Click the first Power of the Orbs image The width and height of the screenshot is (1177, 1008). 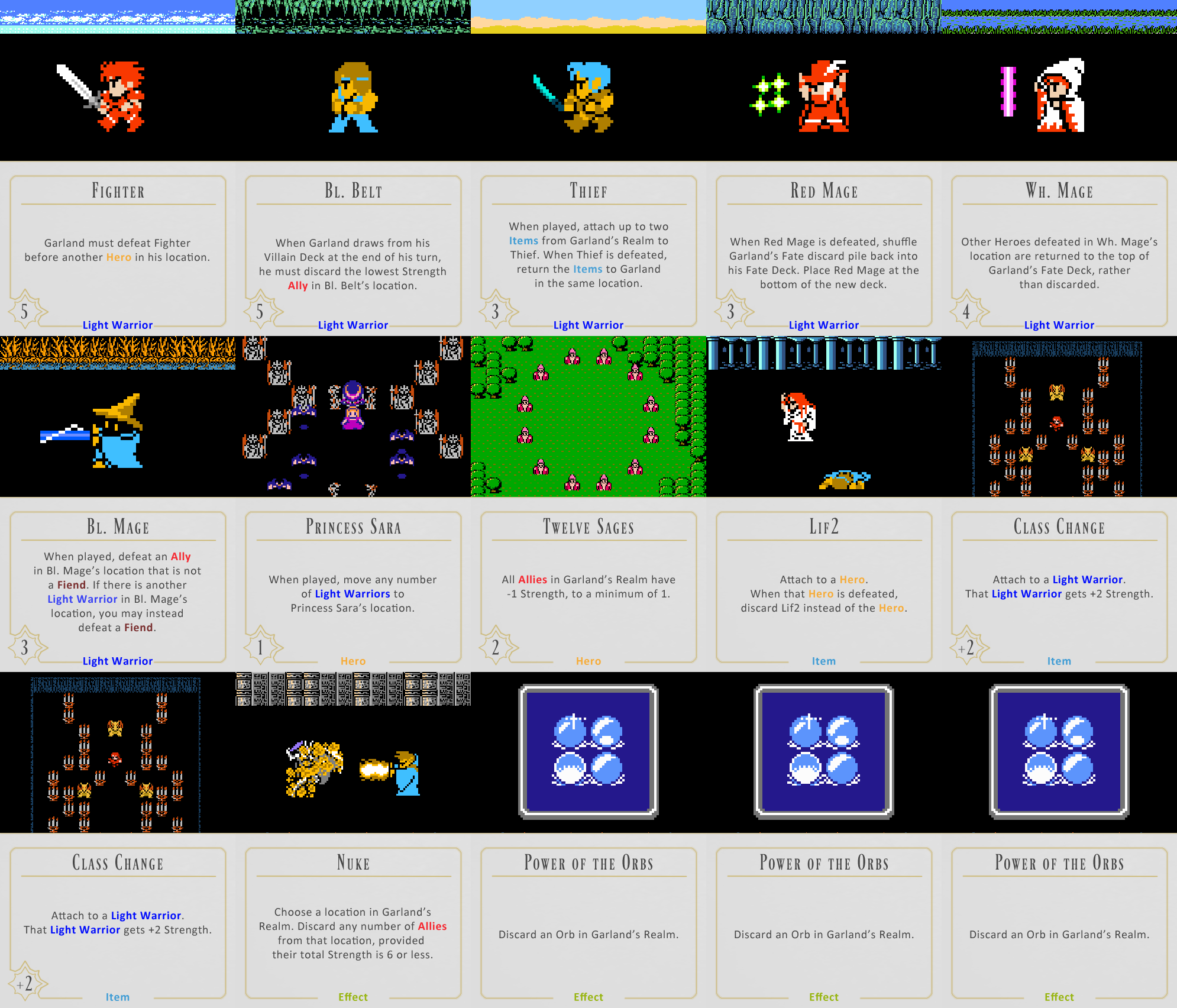[588, 751]
